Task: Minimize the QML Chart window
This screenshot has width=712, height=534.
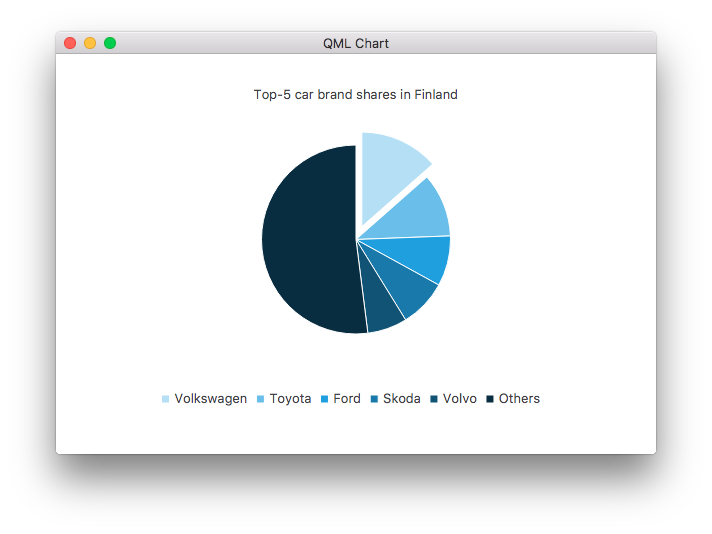Action: 90,43
